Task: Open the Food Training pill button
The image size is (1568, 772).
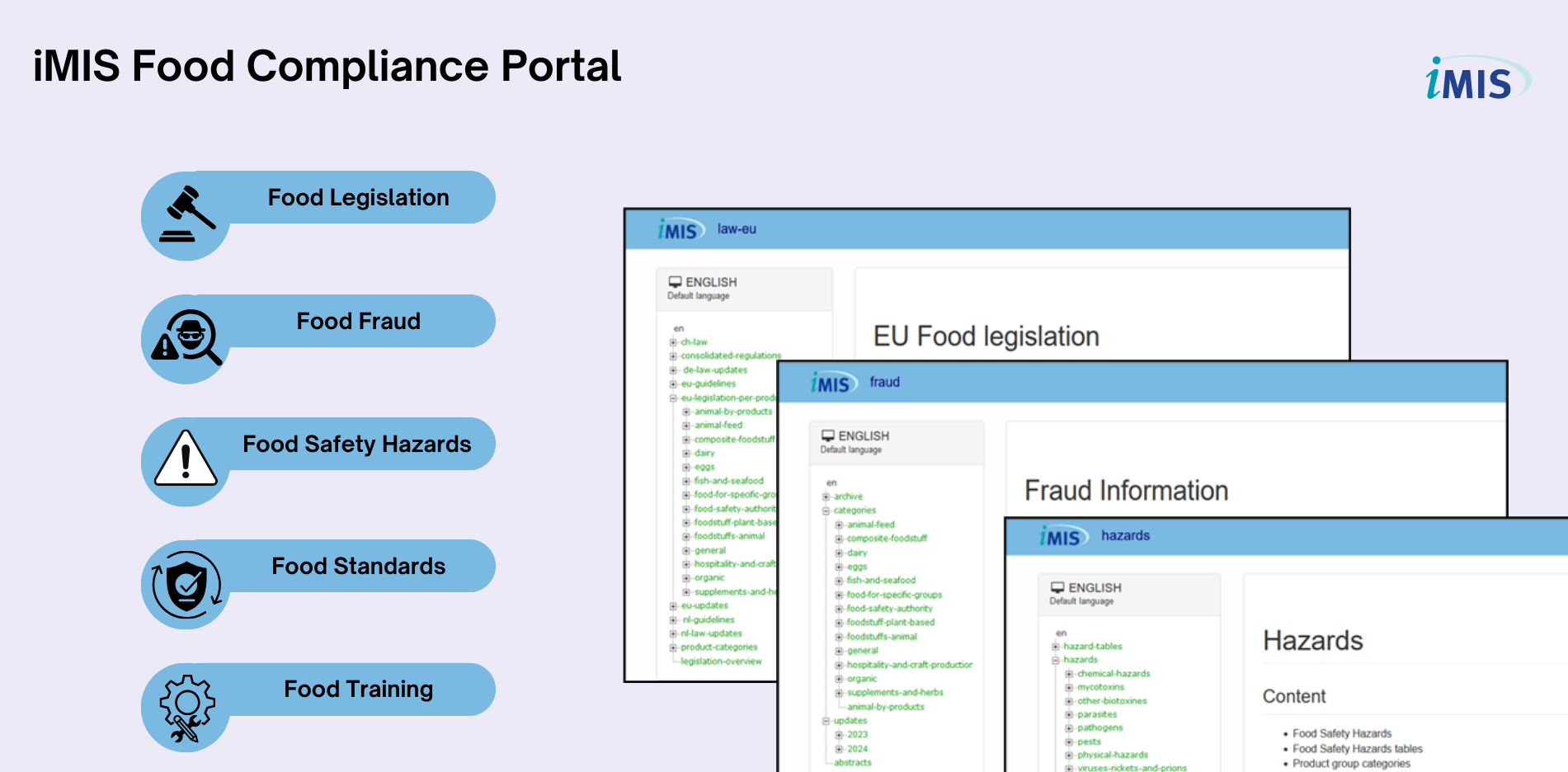Action: (x=358, y=689)
